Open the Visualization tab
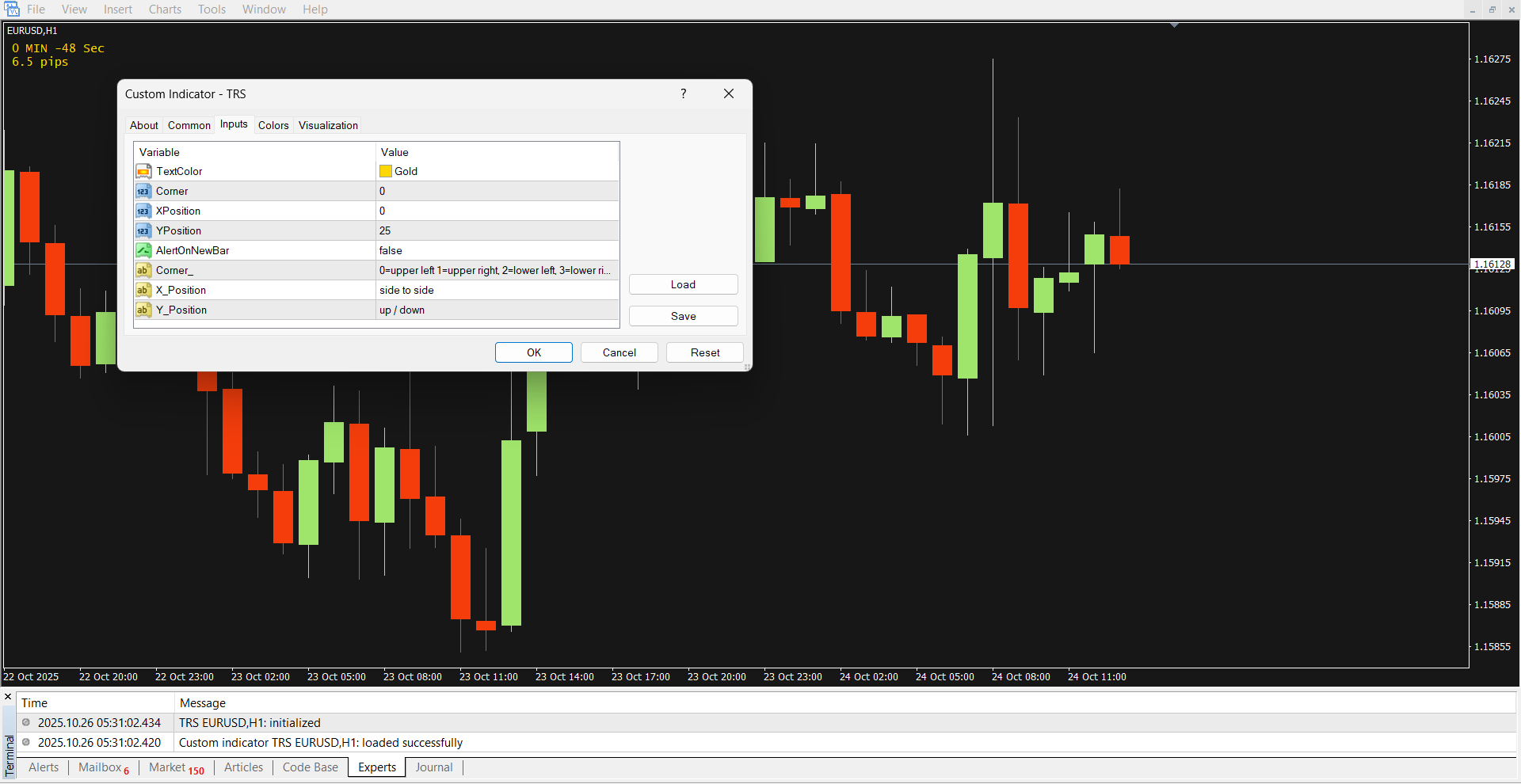This screenshot has width=1521, height=784. point(328,125)
